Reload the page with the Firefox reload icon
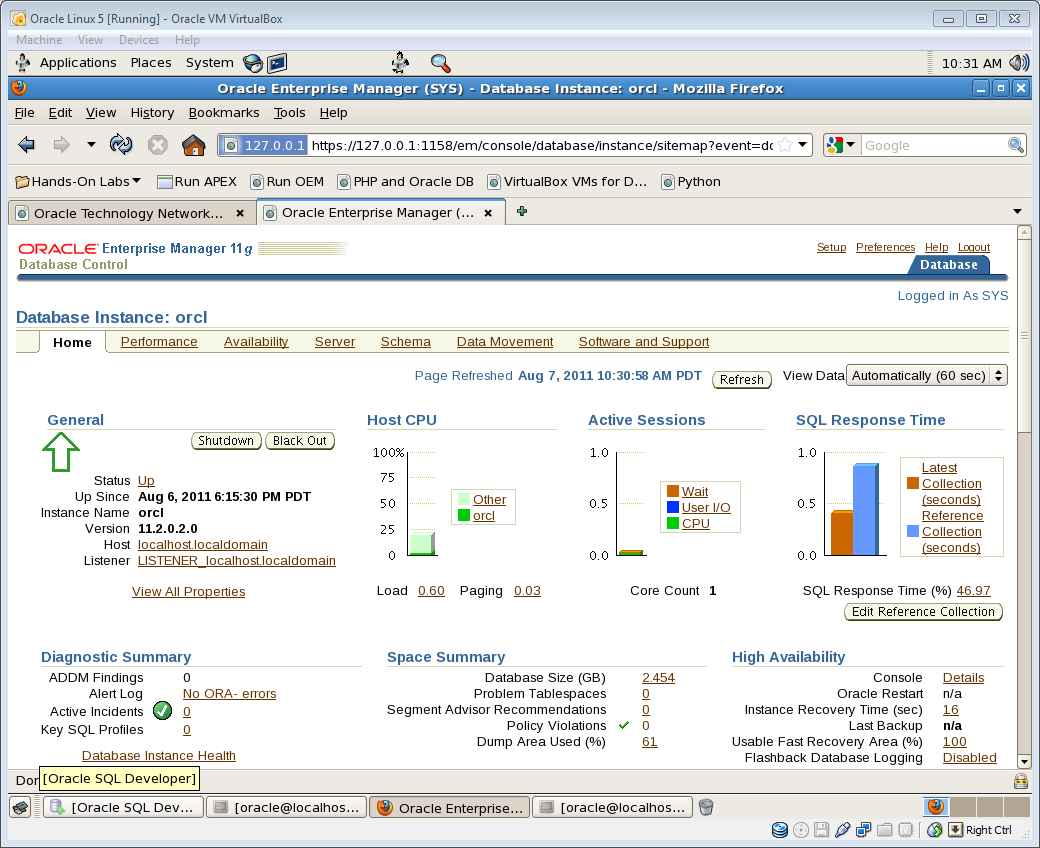Image resolution: width=1040 pixels, height=848 pixels. coord(121,145)
